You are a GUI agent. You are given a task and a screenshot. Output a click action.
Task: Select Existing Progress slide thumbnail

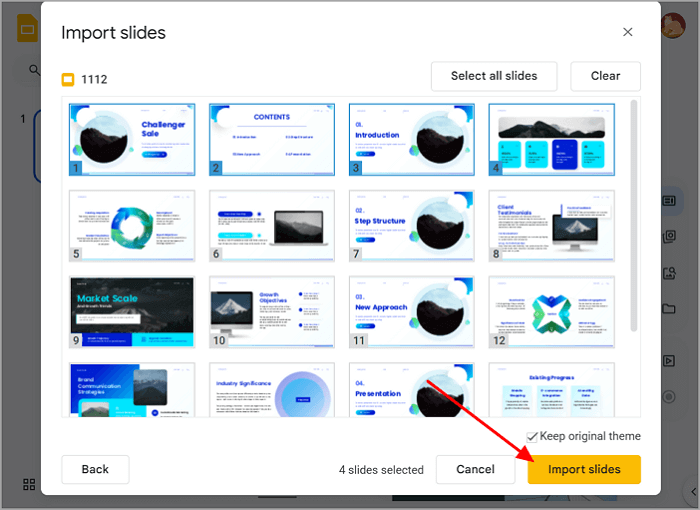552,390
